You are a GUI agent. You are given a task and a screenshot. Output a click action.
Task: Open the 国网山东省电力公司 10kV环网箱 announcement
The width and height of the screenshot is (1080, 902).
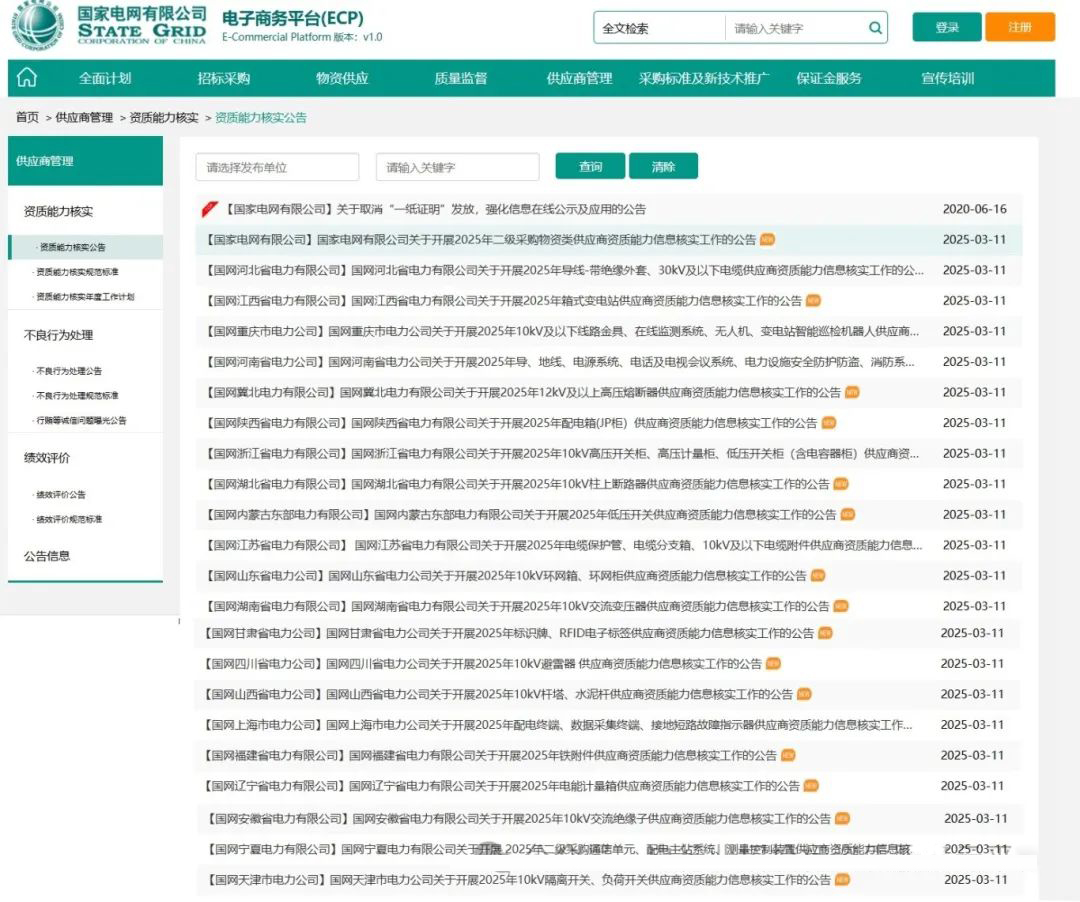pos(500,576)
